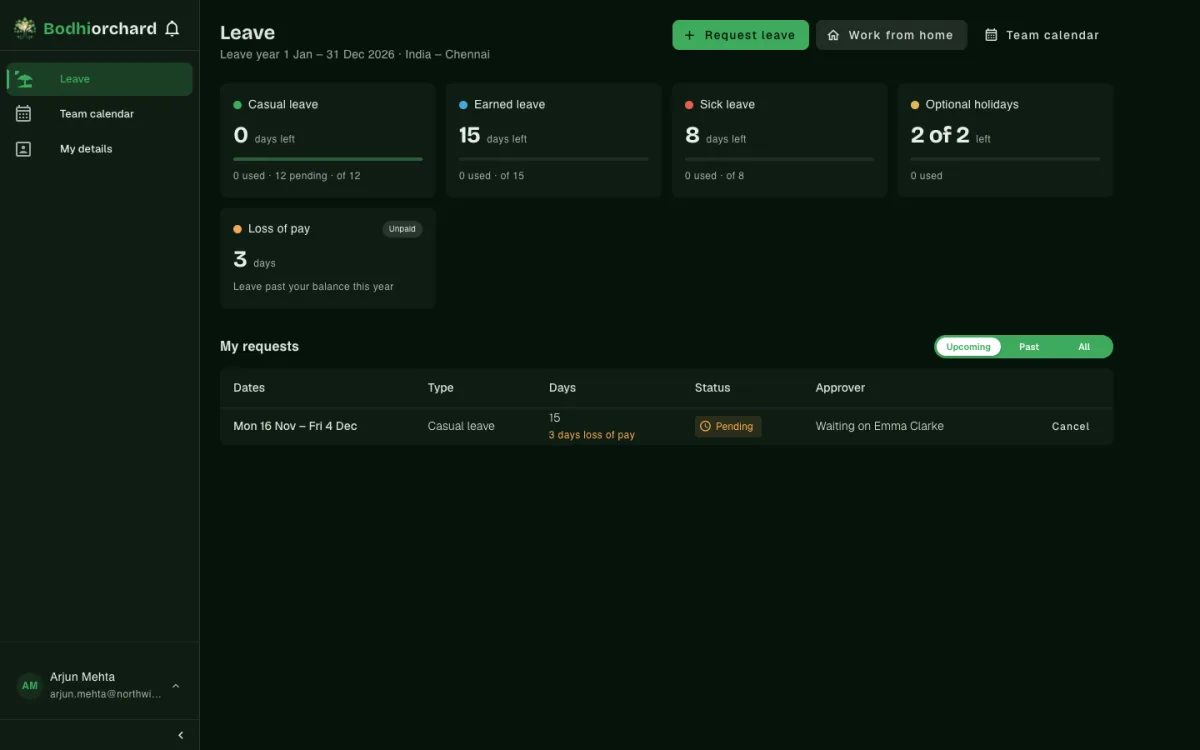Screen dimensions: 1200x750
Task: Click the clock icon in Pending badge
Action: (x=705, y=427)
